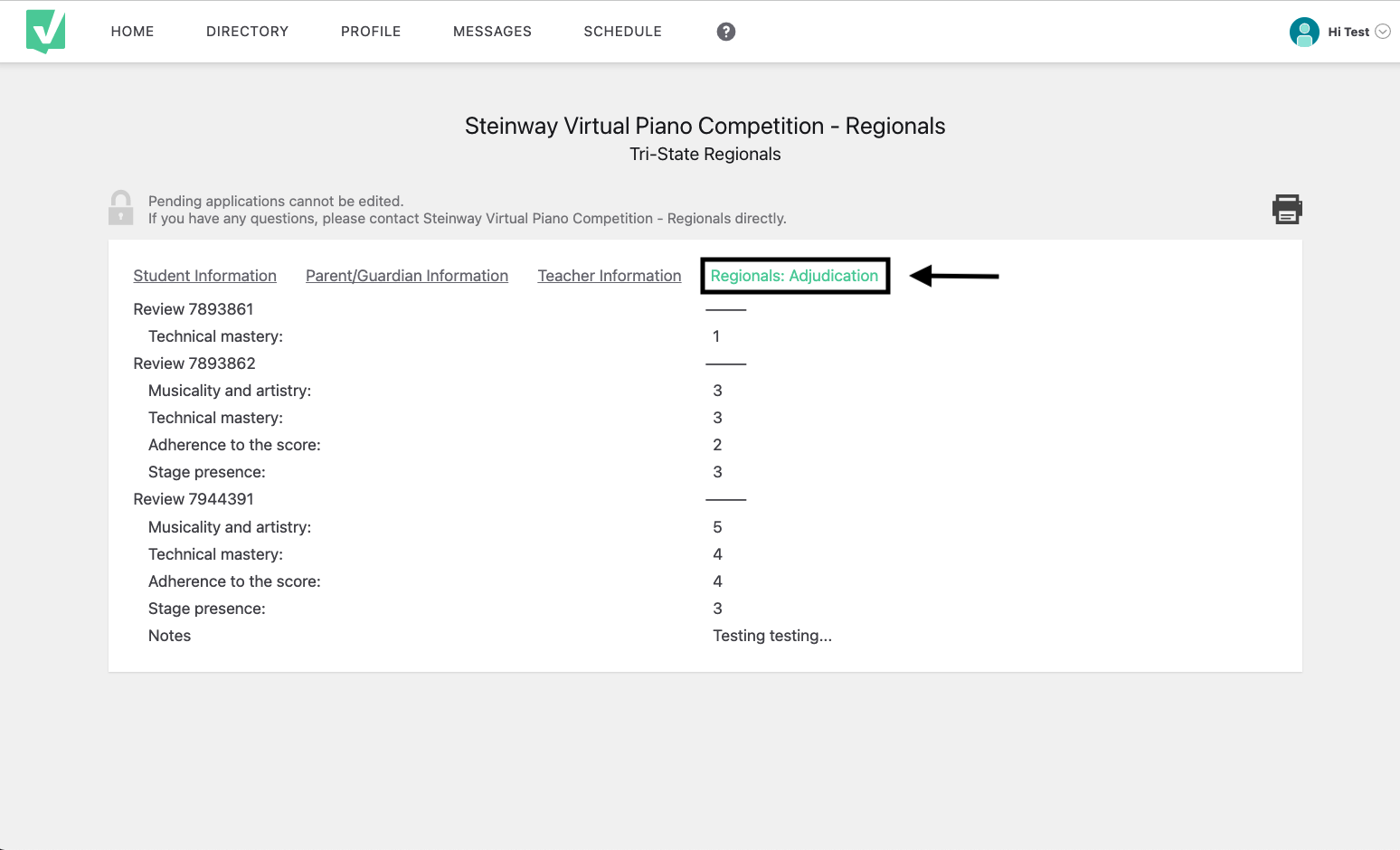Click Pending applications cannot be edited notice
This screenshot has height=850, width=1400.
coord(276,201)
